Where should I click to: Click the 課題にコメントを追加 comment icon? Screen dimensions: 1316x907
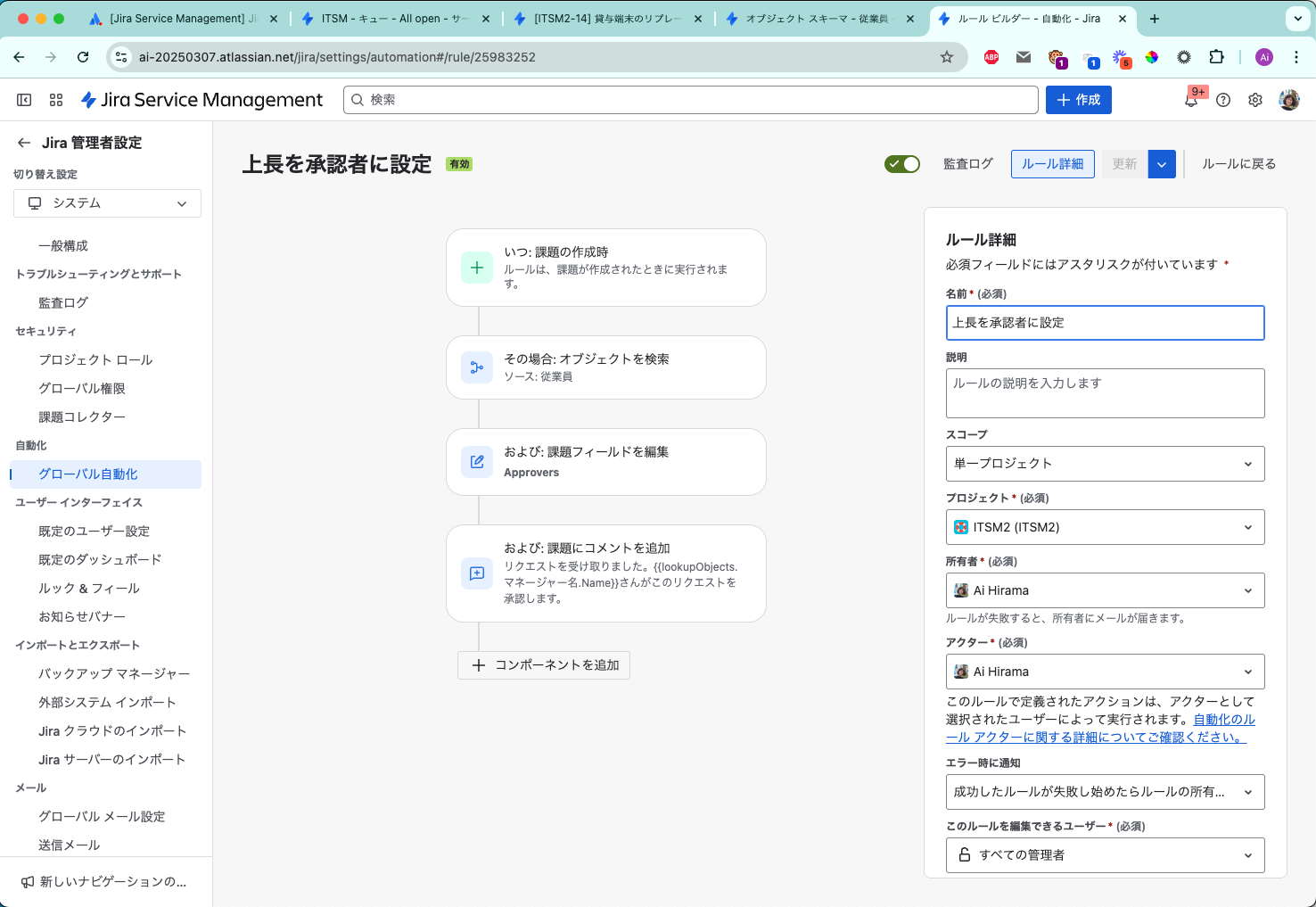coord(477,573)
